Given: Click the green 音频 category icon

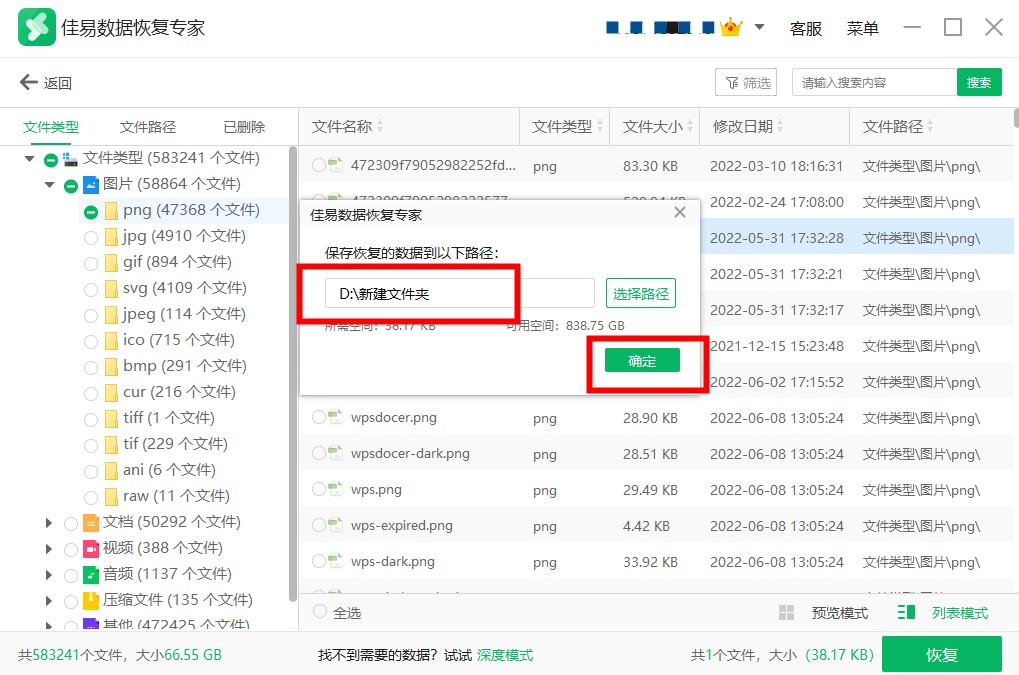Looking at the screenshot, I should [x=91, y=575].
